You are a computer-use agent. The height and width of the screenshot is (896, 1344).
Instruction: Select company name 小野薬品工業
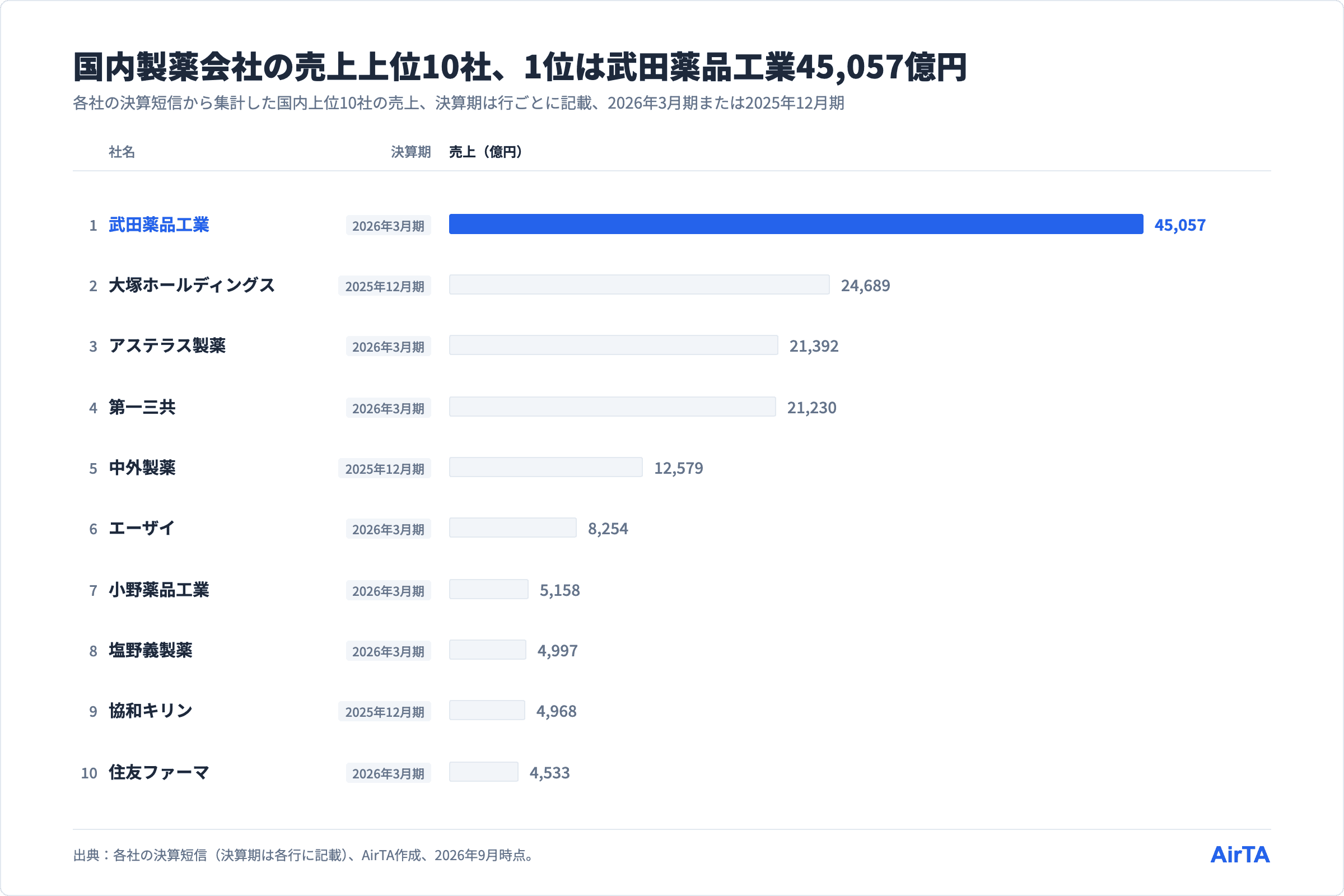coord(159,590)
